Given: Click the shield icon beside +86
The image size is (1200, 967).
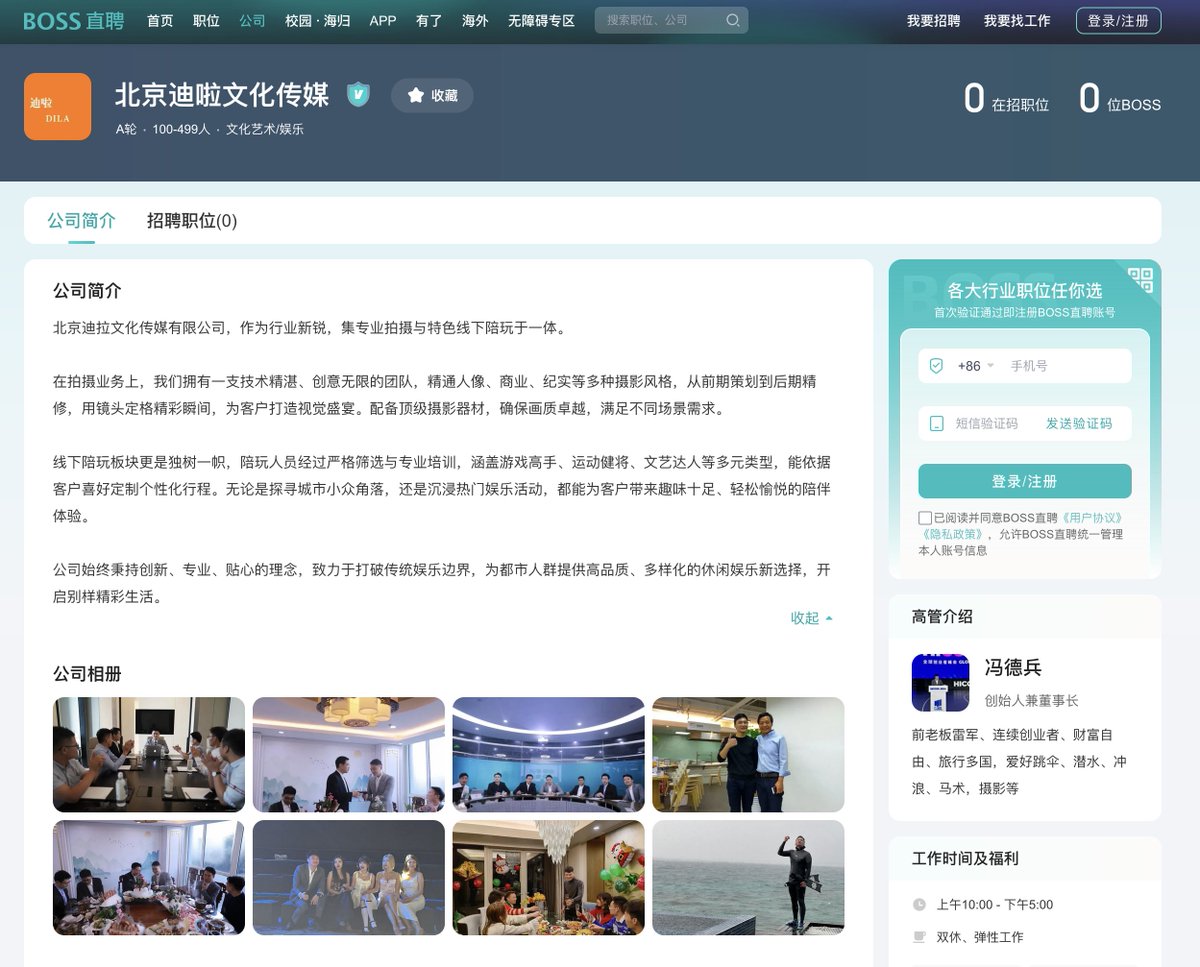Looking at the screenshot, I should [936, 366].
